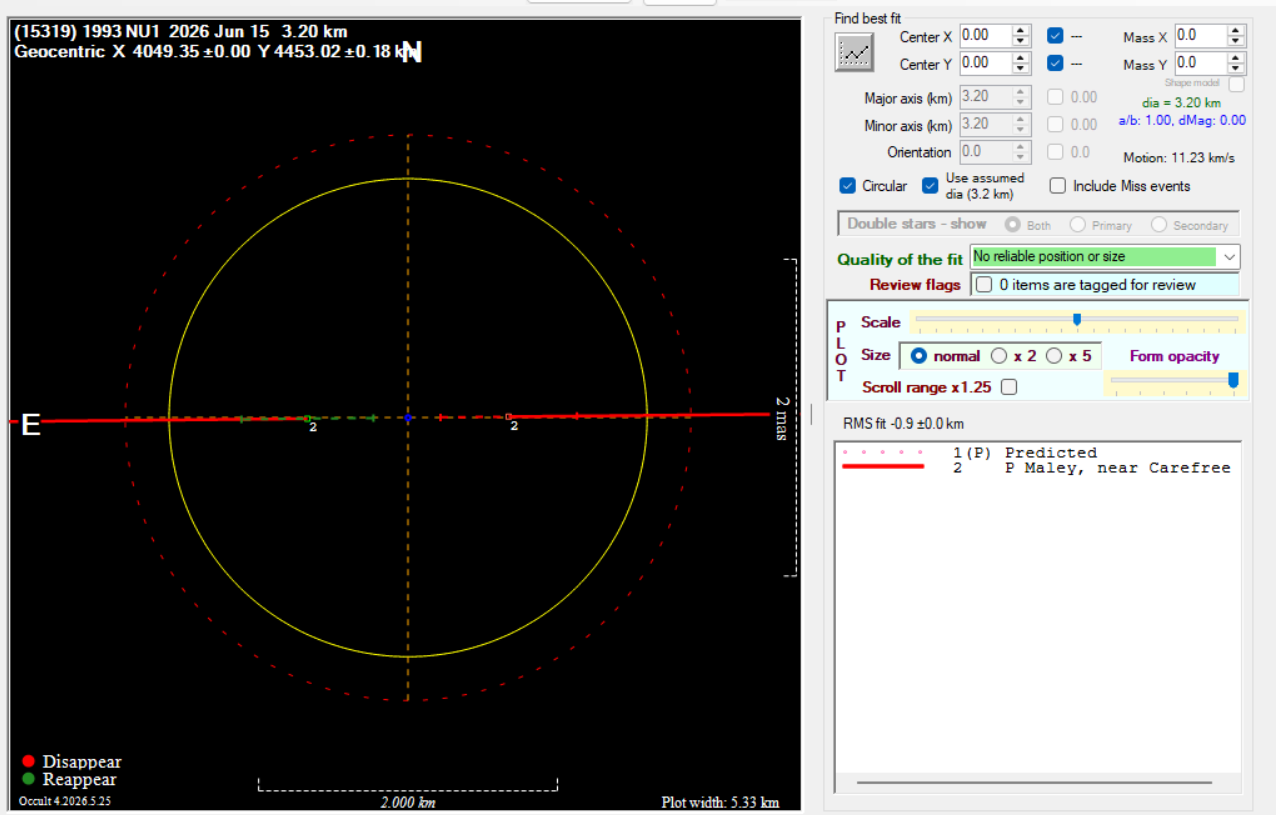Click the checkbox right of Minor axis
The height and width of the screenshot is (815, 1276).
(x=1055, y=125)
